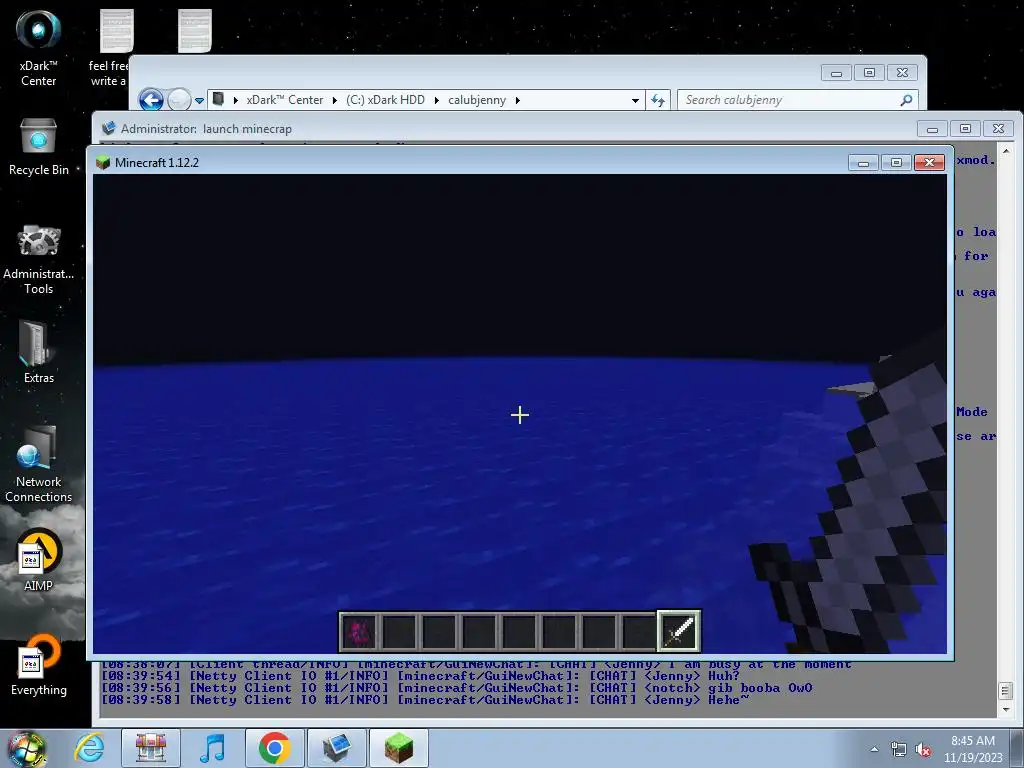Launch the Everything search shortcut
The width and height of the screenshot is (1024, 768).
point(39,664)
